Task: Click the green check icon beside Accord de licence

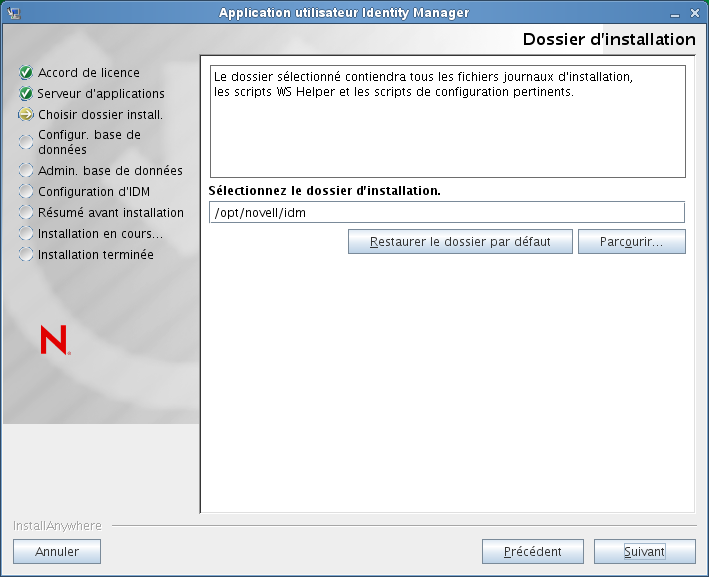Action: 26,72
